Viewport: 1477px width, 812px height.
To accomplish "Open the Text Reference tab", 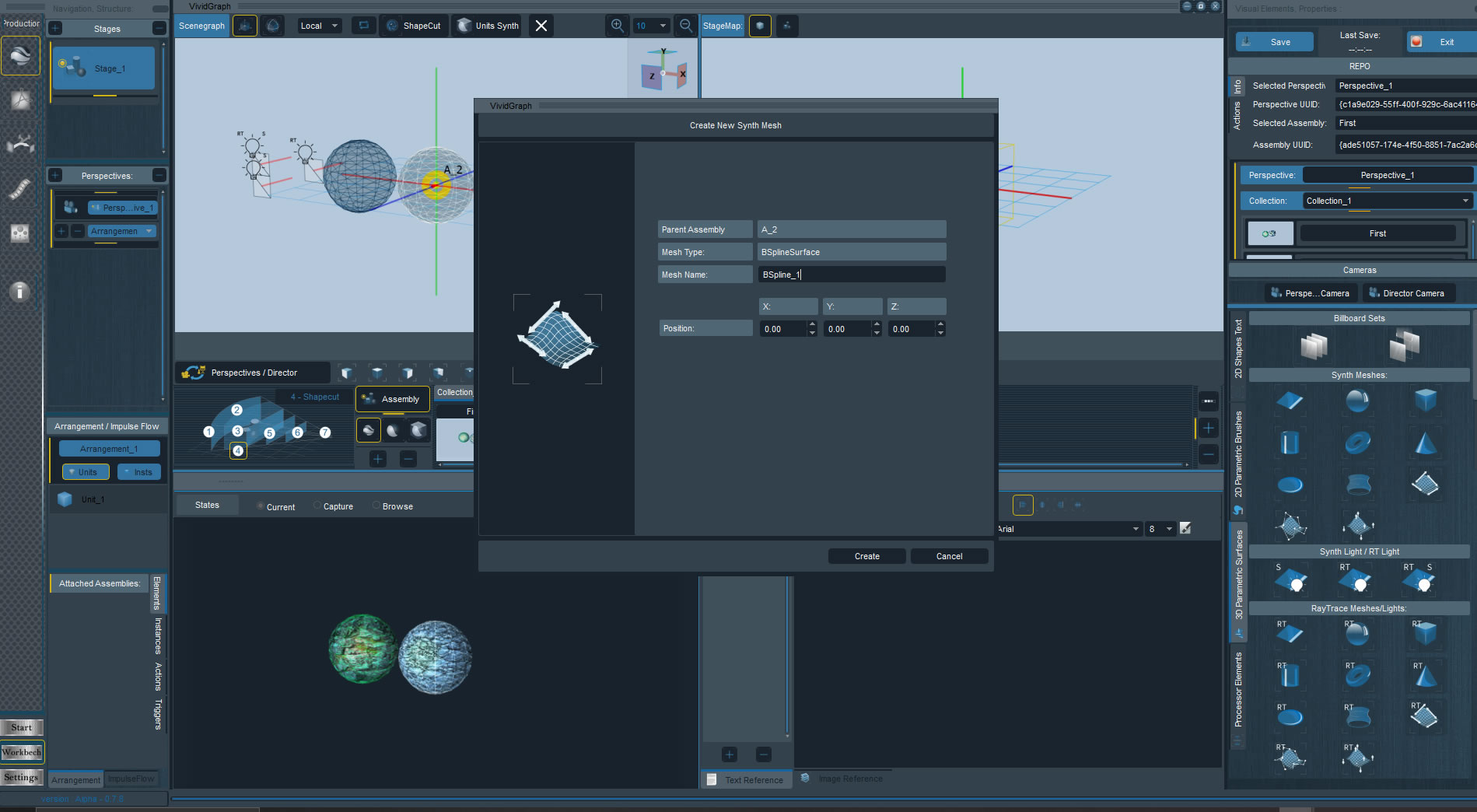I will pos(746,779).
